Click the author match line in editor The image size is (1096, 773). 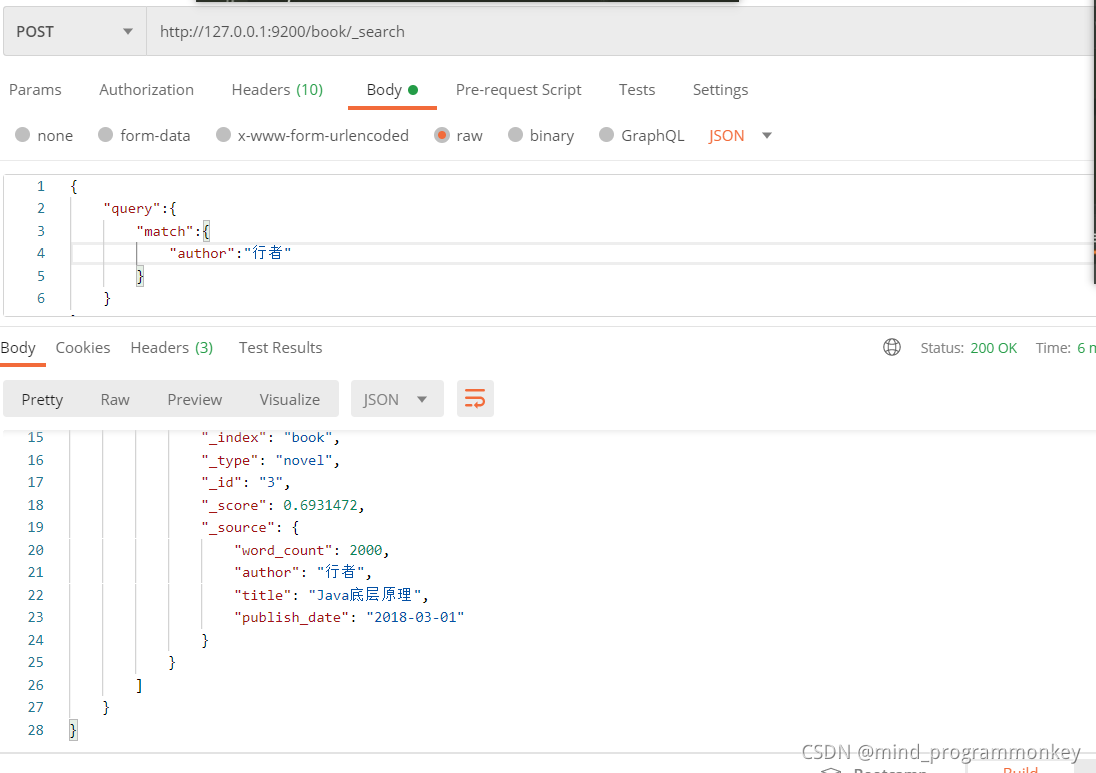tap(230, 253)
